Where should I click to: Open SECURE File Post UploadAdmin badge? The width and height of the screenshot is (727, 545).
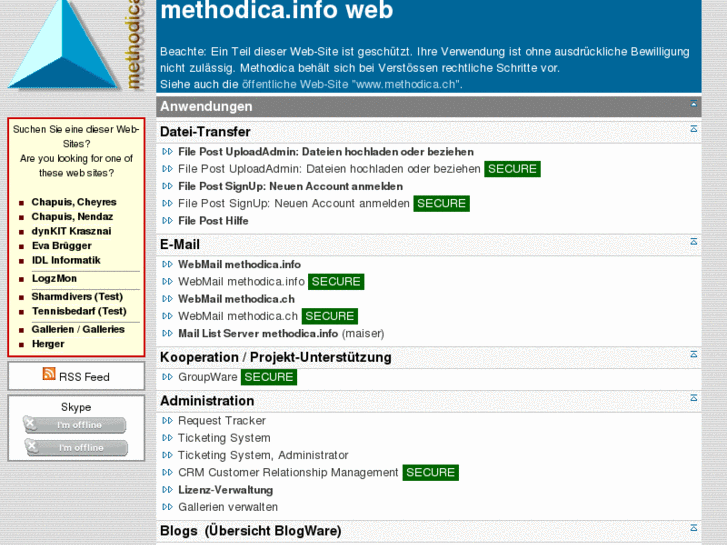point(512,169)
